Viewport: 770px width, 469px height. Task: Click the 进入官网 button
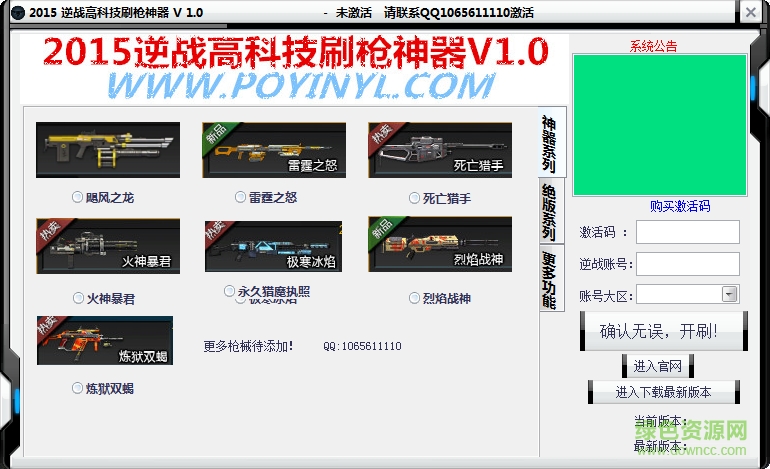[658, 366]
